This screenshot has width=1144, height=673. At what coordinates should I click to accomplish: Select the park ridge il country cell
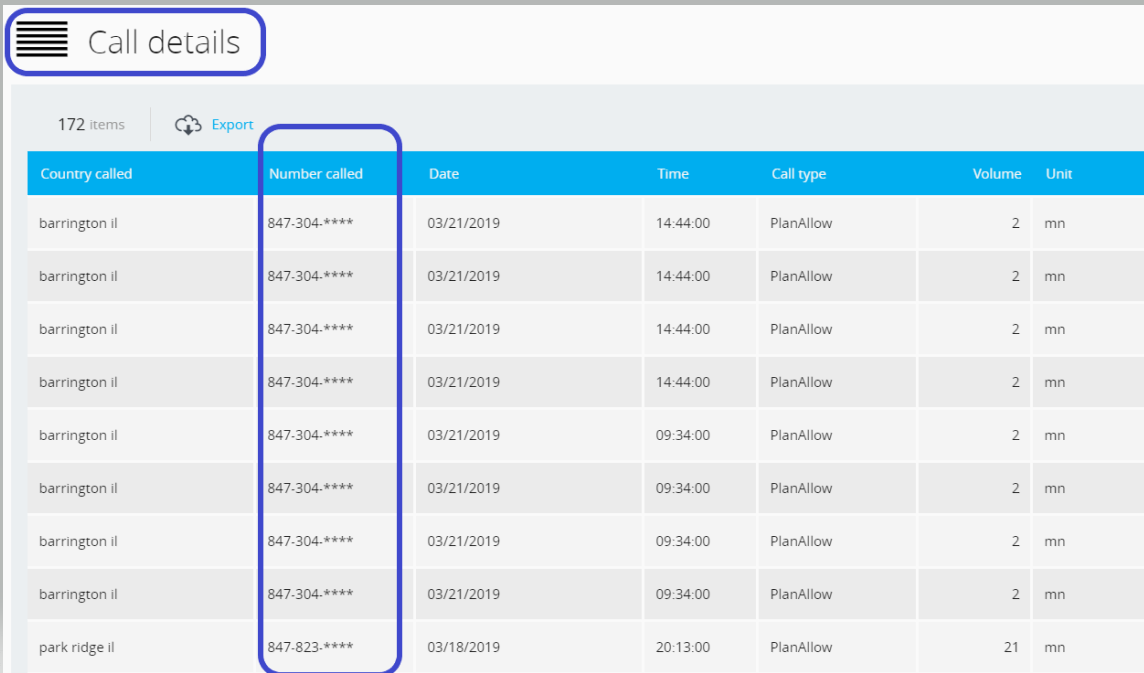(x=77, y=647)
